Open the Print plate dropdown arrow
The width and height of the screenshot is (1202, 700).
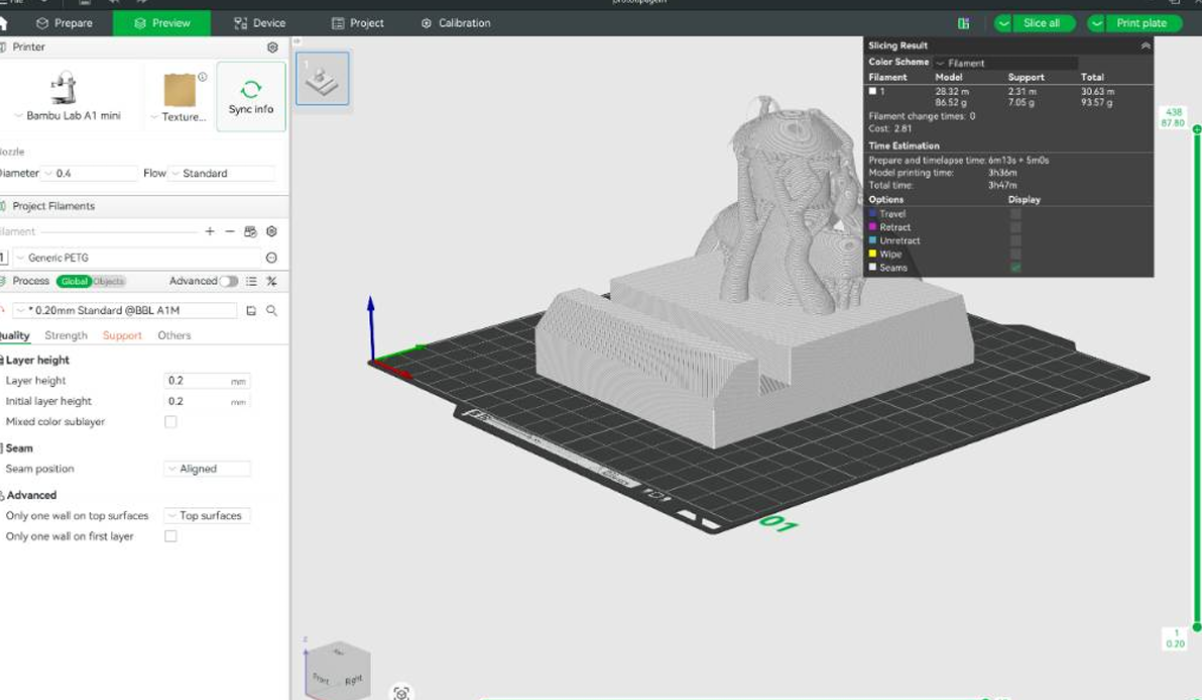[1097, 23]
